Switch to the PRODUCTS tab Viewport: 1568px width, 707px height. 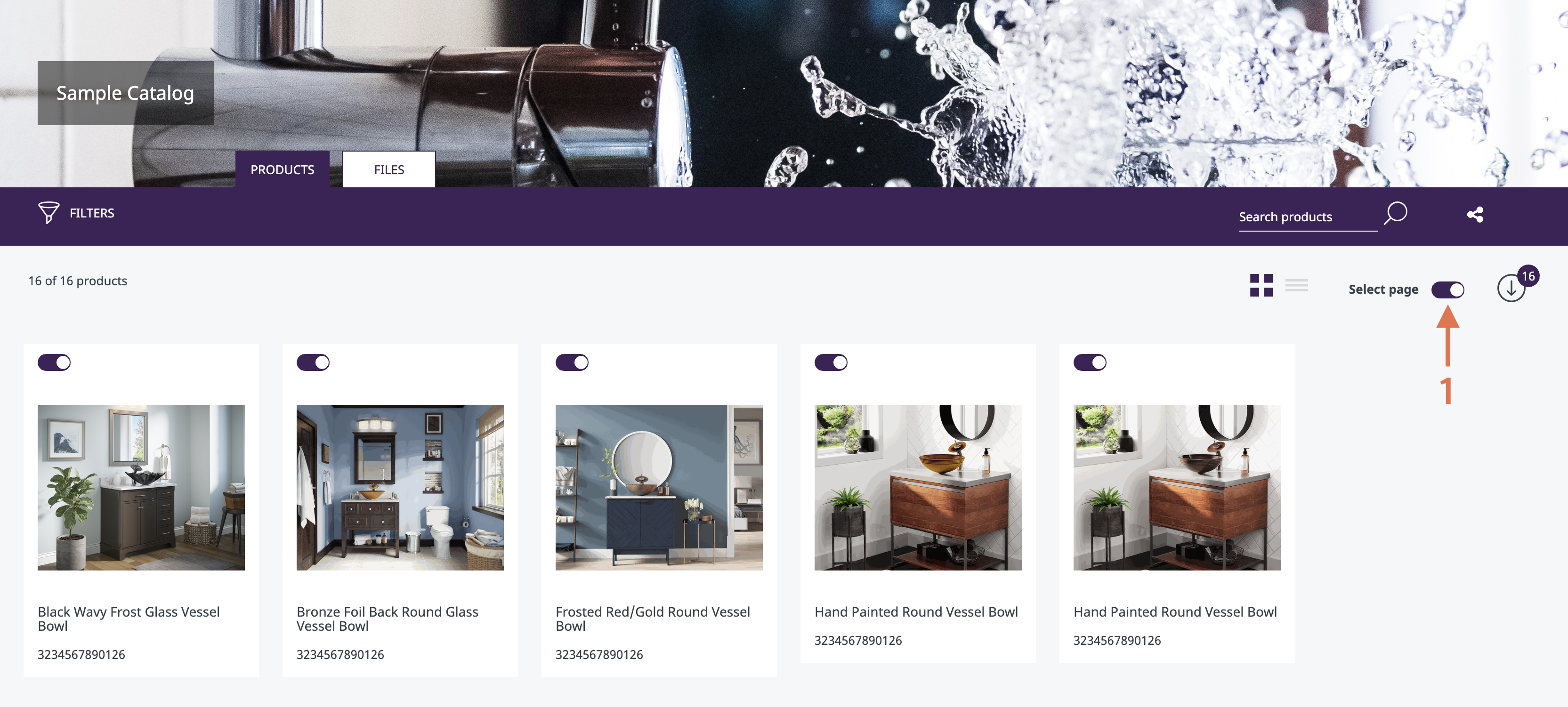[282, 169]
